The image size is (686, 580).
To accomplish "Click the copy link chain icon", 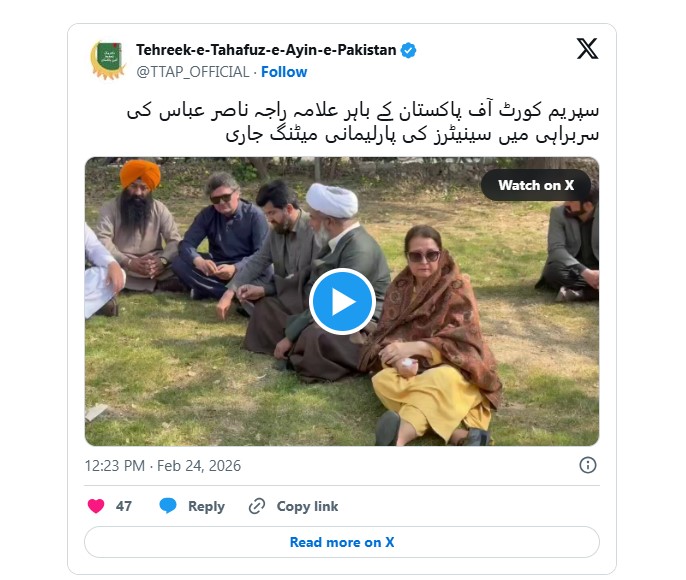I will tap(257, 506).
